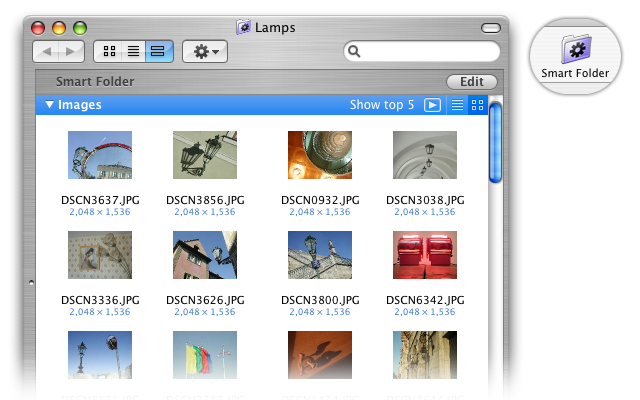Click the Smart Folder header label
640x400 pixels.
[95, 82]
